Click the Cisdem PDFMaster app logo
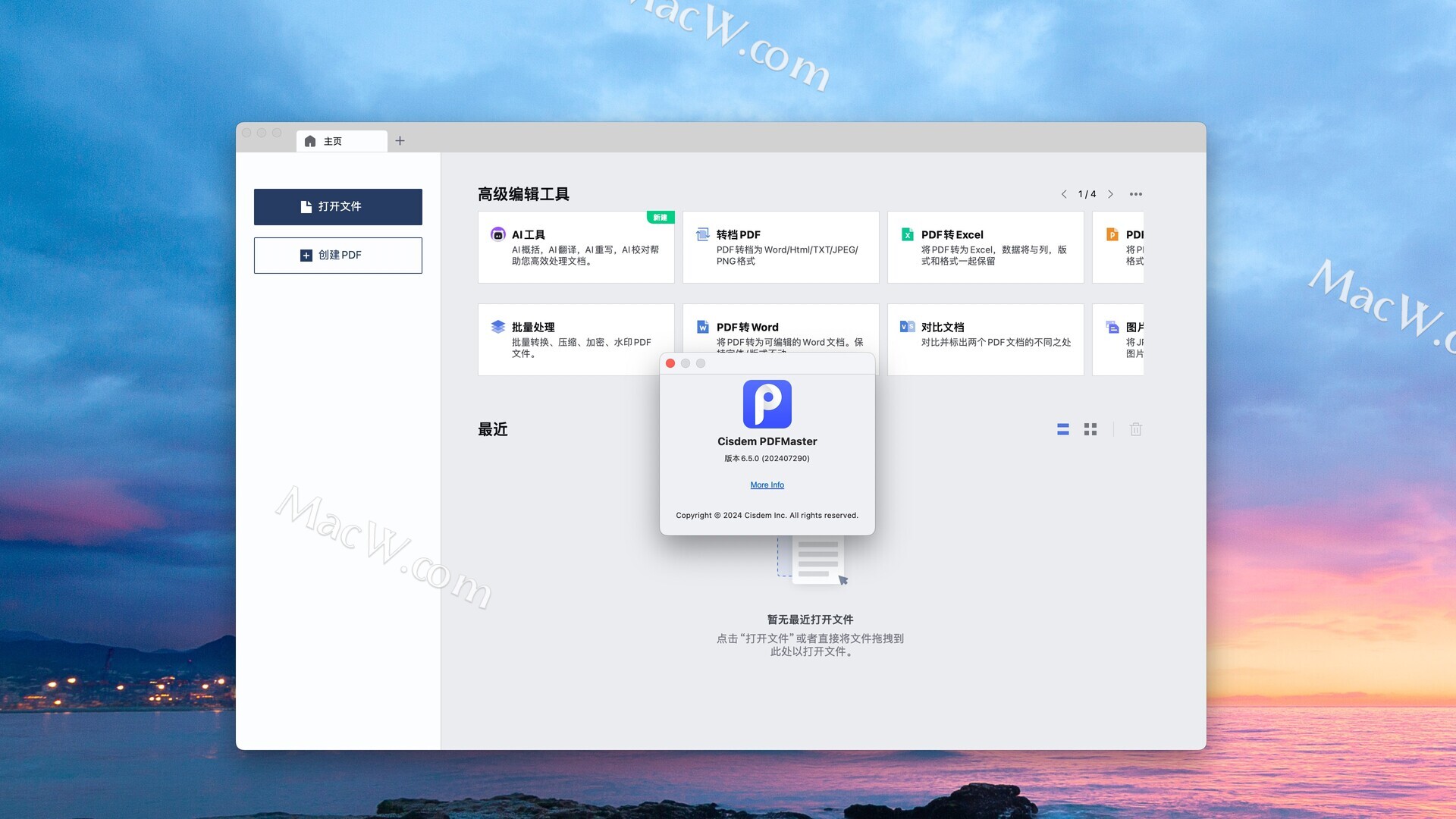 [767, 404]
